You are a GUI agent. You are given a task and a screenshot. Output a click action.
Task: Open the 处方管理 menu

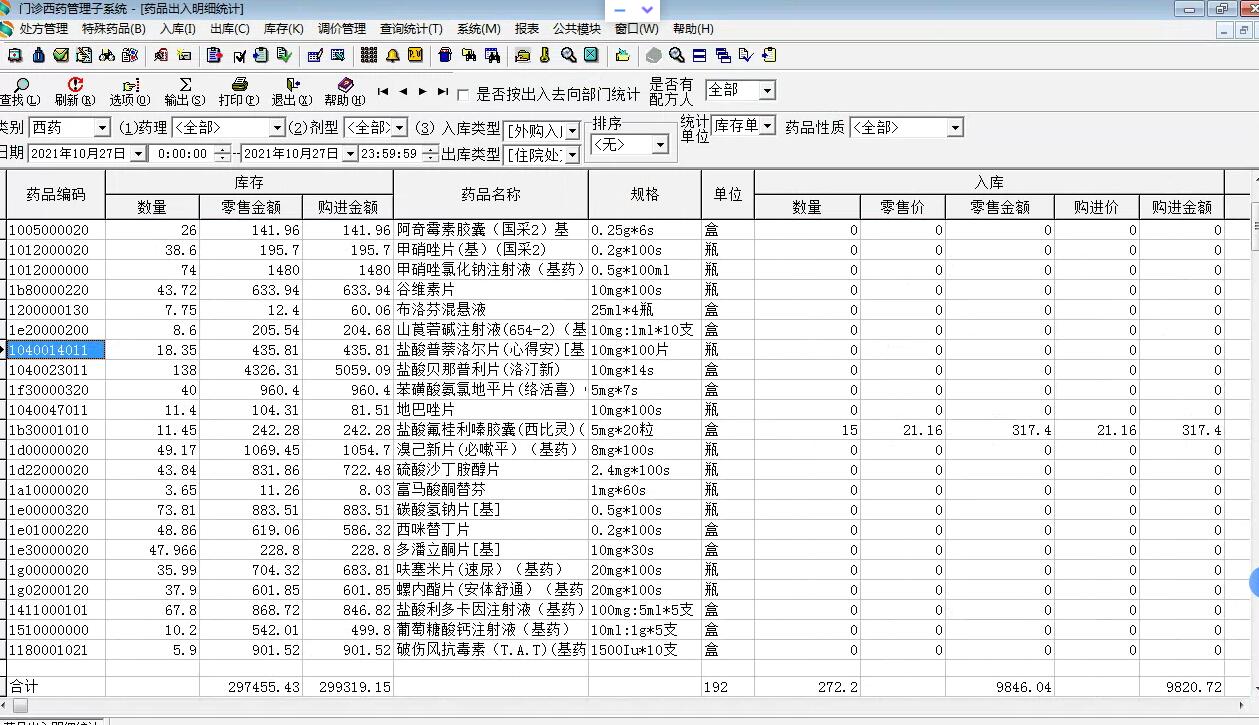pyautogui.click(x=44, y=29)
